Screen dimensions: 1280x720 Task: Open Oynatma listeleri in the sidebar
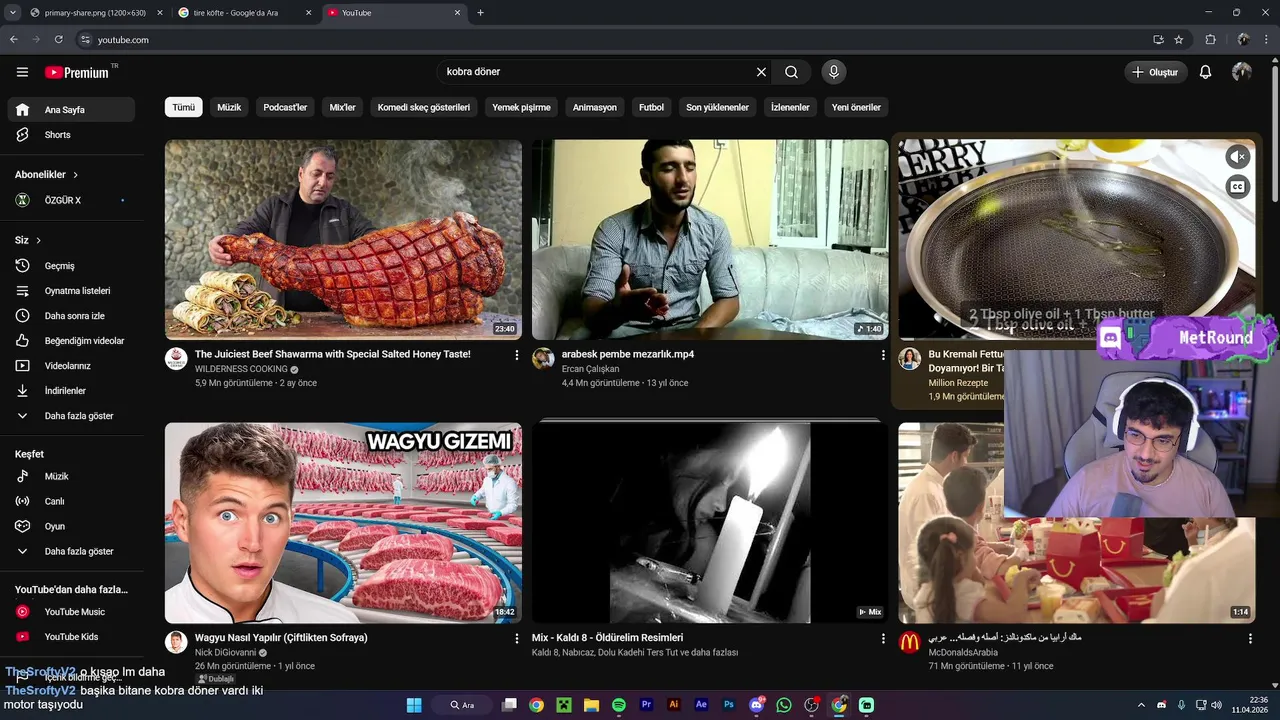(x=70, y=291)
